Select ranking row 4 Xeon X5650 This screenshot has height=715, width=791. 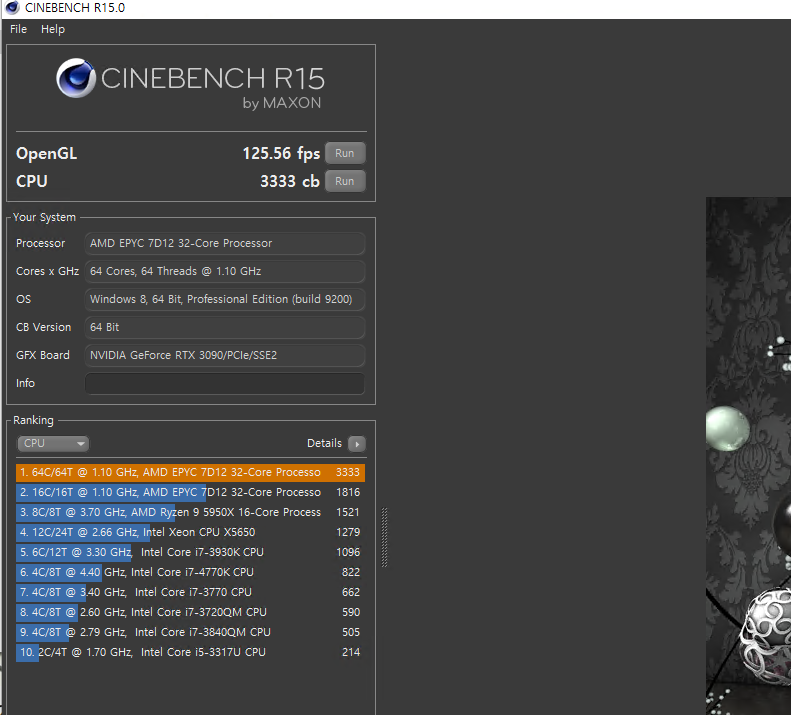pos(190,532)
